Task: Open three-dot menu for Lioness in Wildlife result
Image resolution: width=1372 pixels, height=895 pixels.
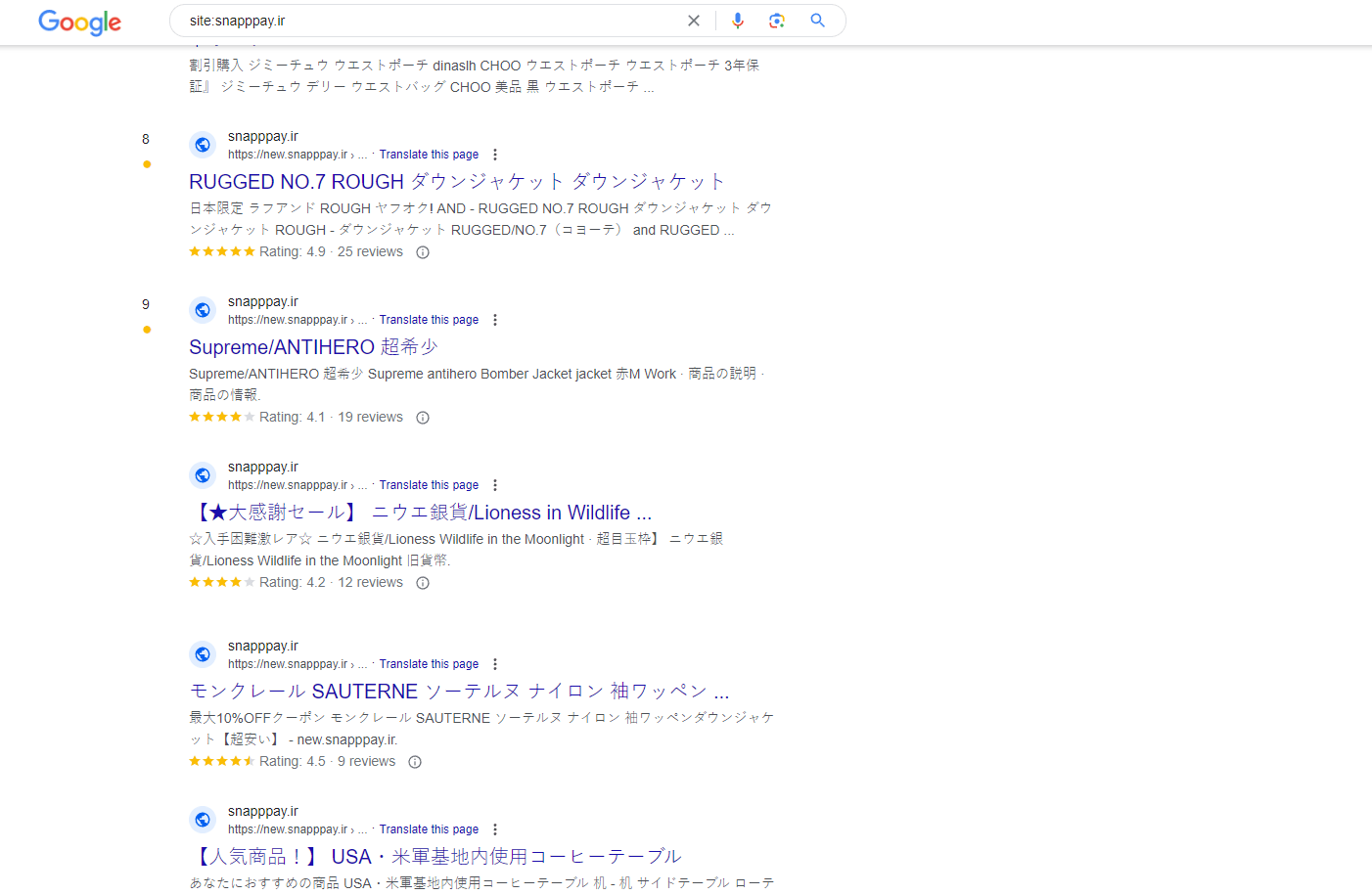Action: 495,485
